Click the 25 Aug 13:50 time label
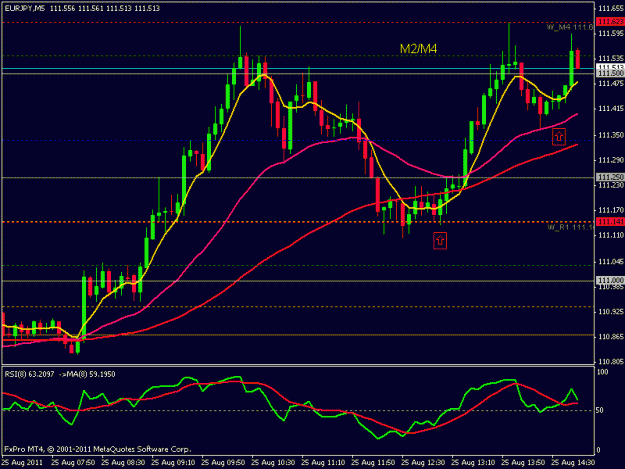625x469 pixels. pos(523,463)
